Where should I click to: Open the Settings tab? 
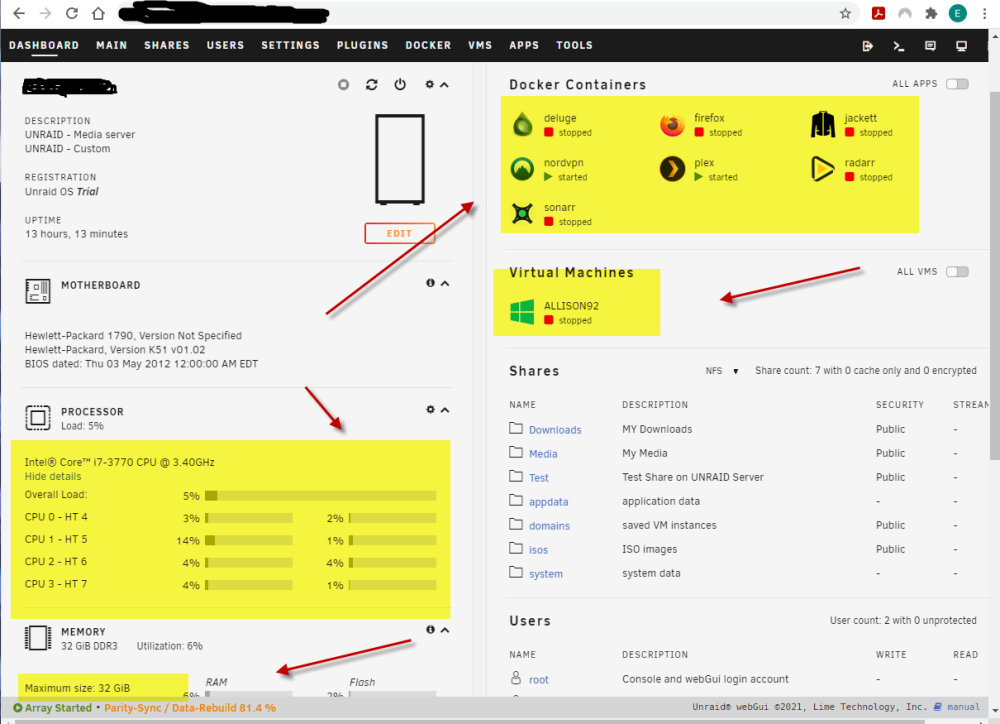[290, 45]
